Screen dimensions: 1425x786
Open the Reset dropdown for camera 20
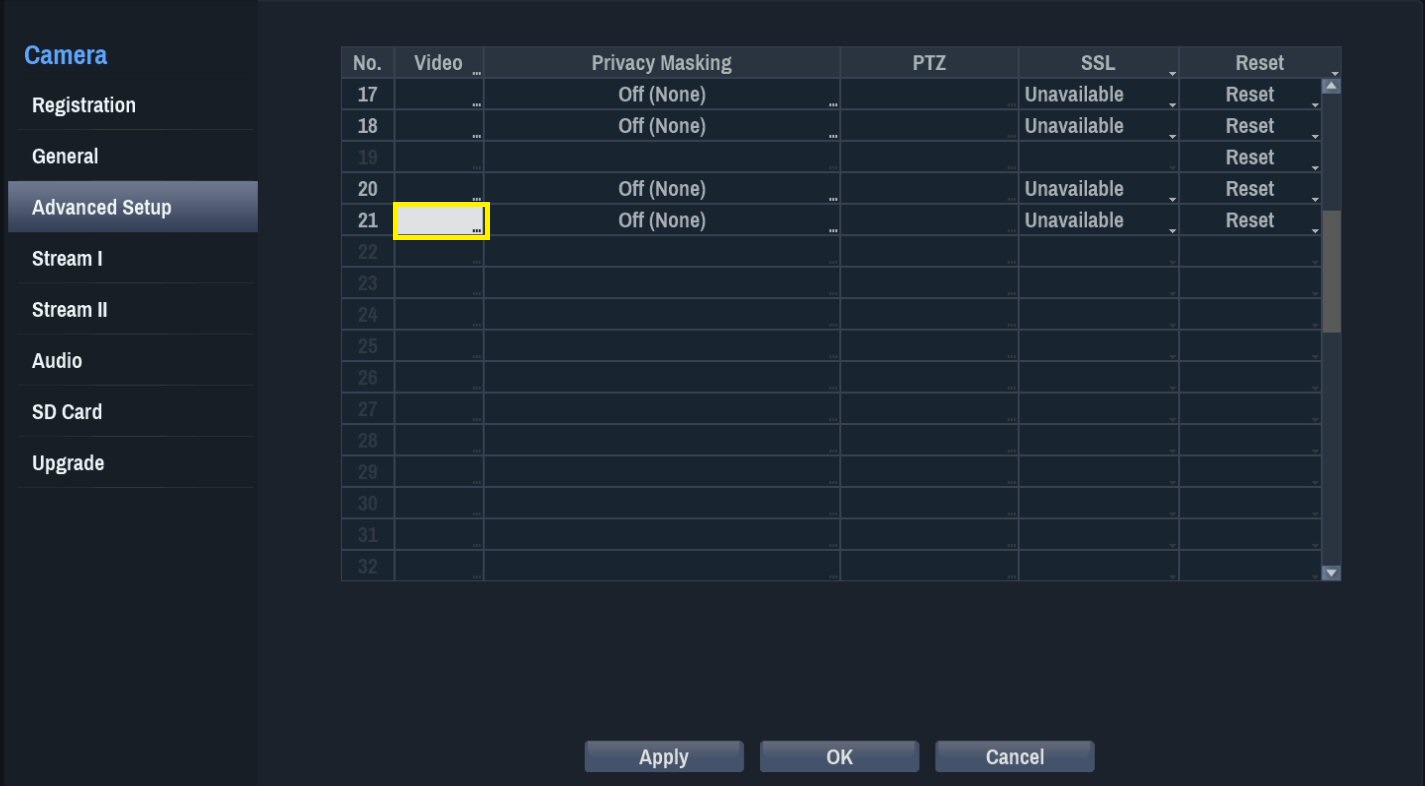[1251, 189]
